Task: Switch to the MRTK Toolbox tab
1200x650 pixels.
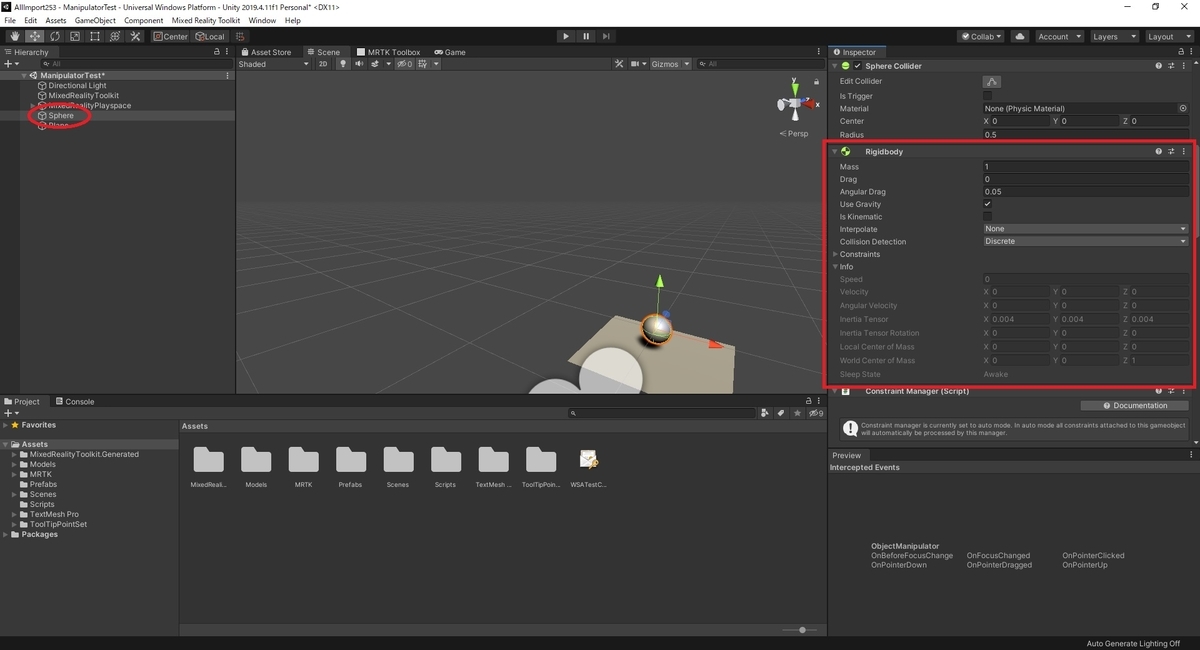Action: coord(389,52)
